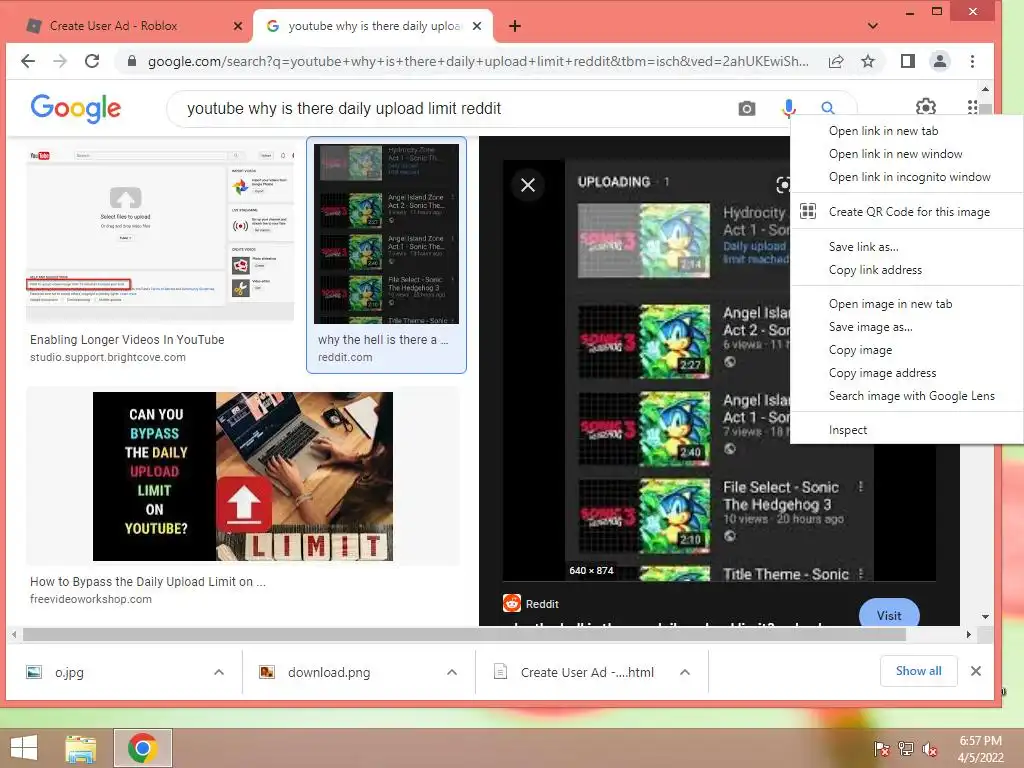Open File Explorer from taskbar

pos(80,748)
